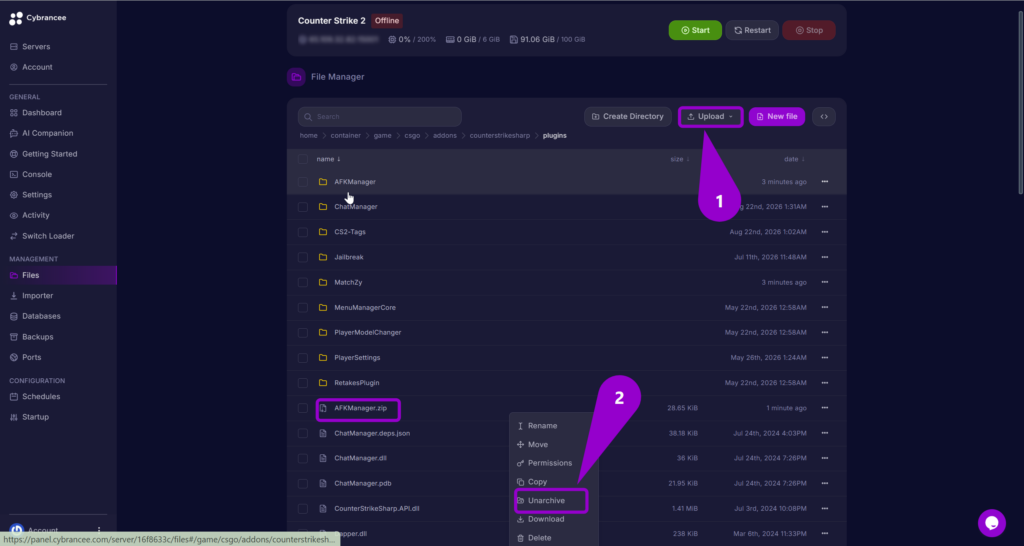Check the CS2-Tags checkbox

pyautogui.click(x=303, y=232)
